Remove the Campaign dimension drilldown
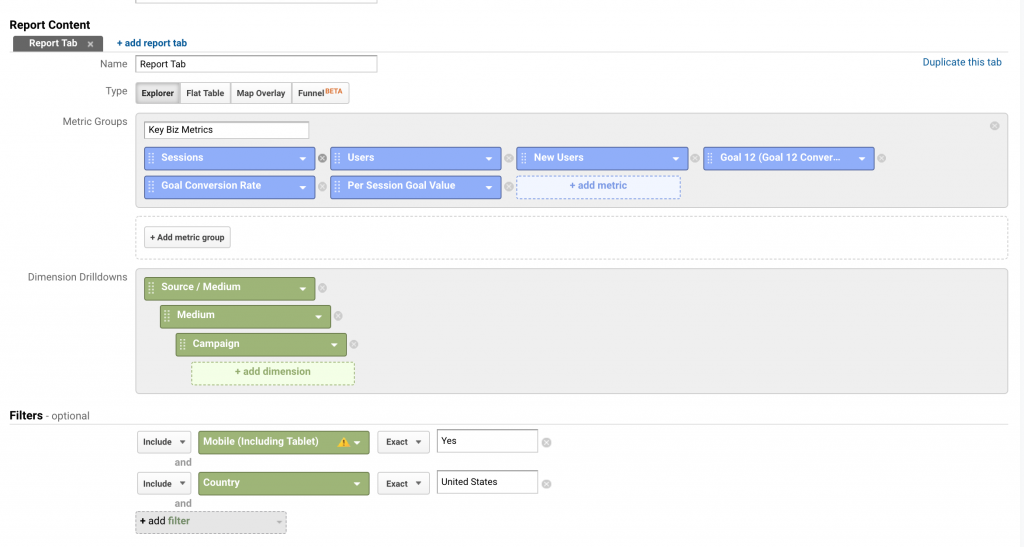 point(354,345)
